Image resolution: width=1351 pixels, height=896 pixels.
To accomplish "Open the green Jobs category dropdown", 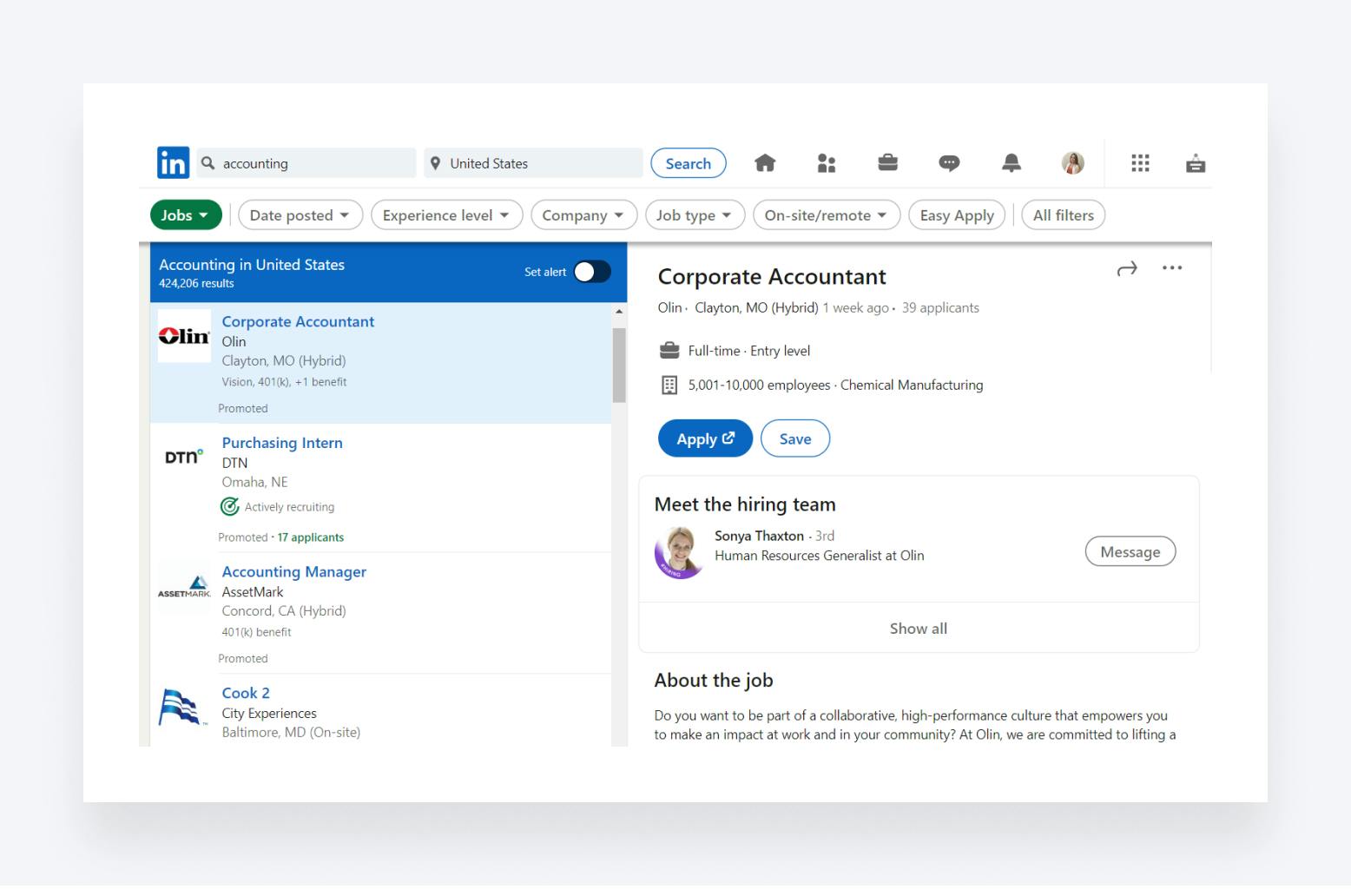I will 185,215.
